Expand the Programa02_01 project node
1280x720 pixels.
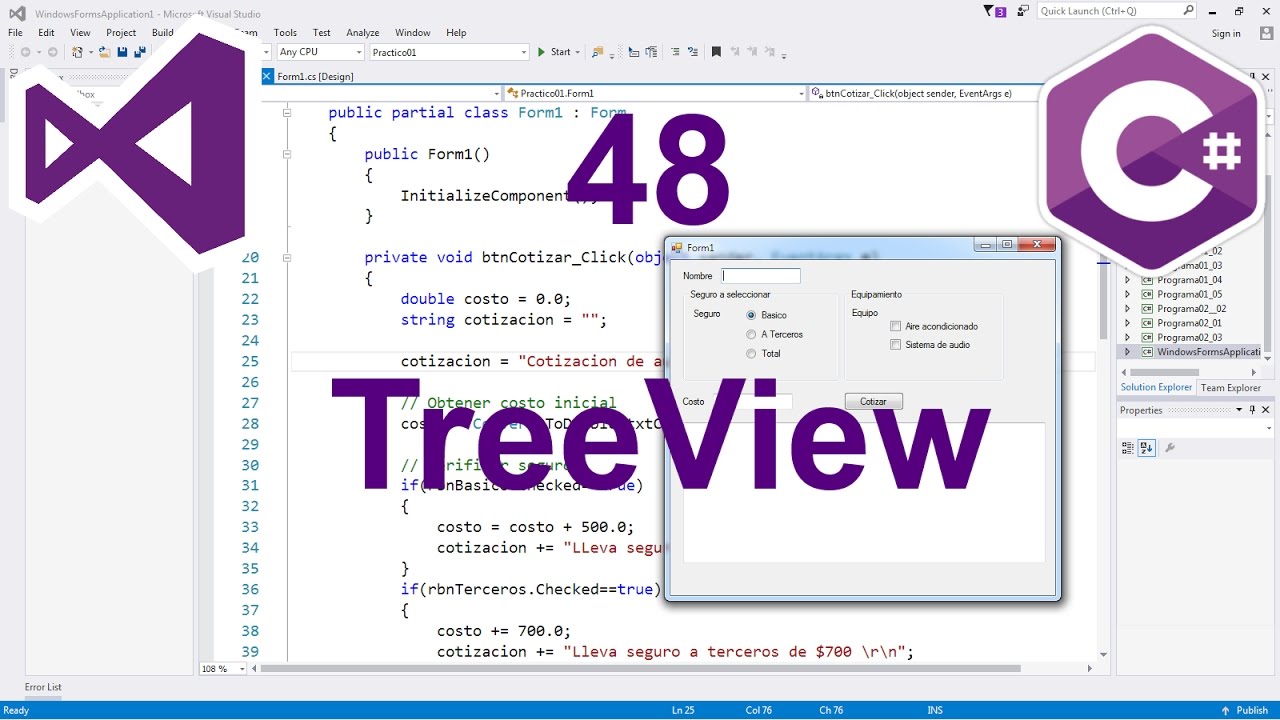[1128, 323]
